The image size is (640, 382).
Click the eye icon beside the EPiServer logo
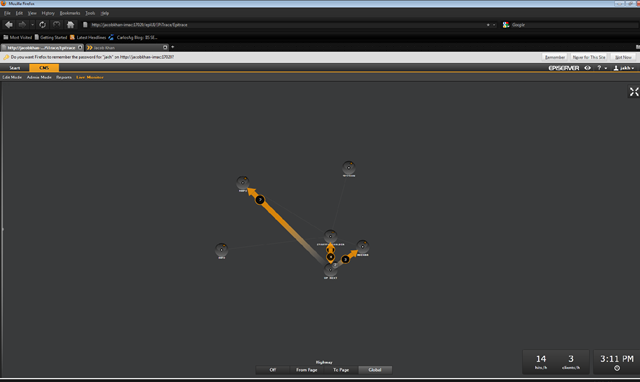coord(587,68)
